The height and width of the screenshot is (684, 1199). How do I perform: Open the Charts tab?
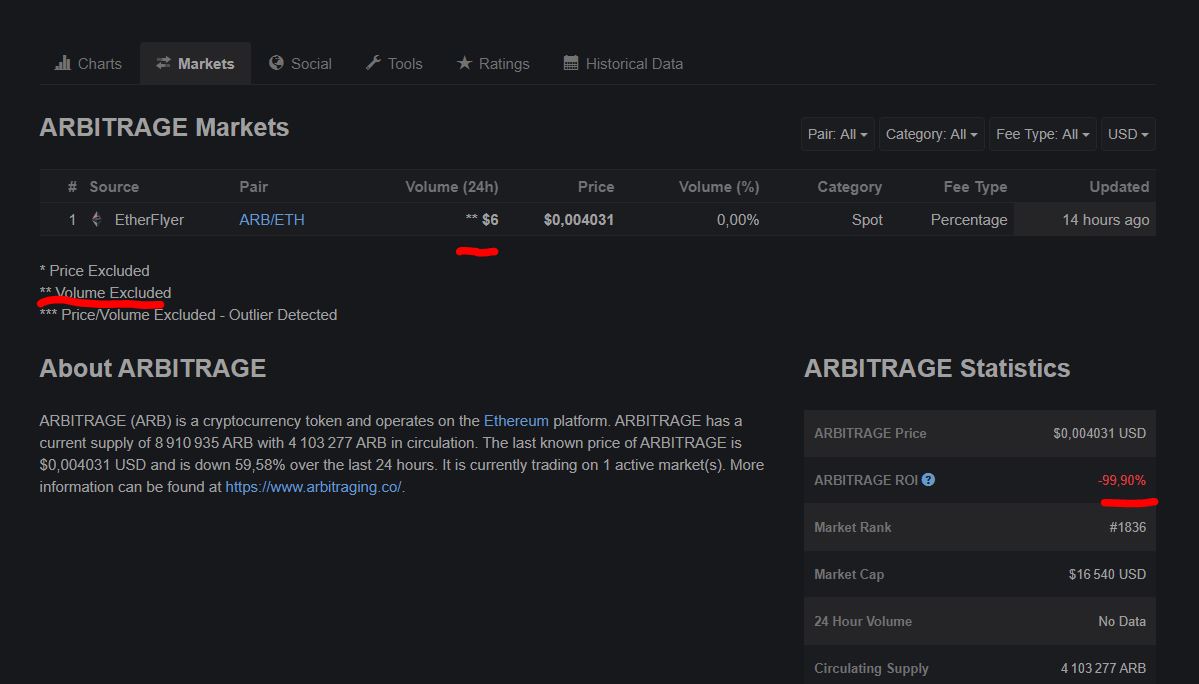(88, 63)
